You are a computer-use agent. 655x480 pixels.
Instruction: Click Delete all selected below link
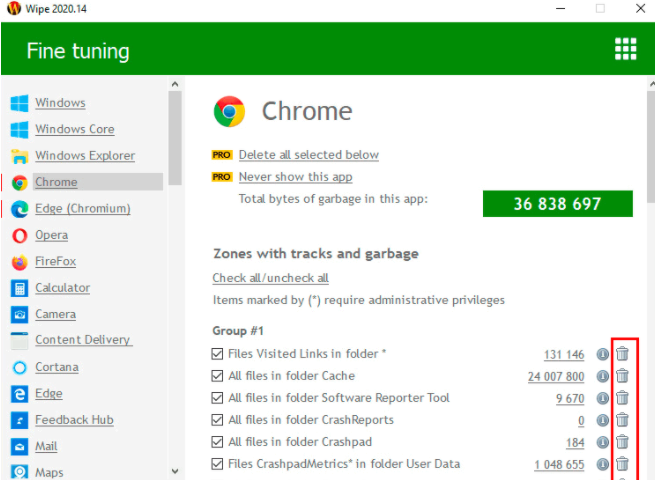tap(309, 155)
